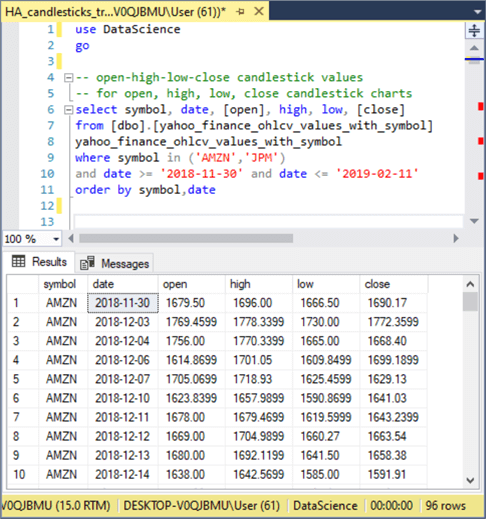This screenshot has width=486, height=519.
Task: Click the symbol column header
Action: [x=63, y=284]
